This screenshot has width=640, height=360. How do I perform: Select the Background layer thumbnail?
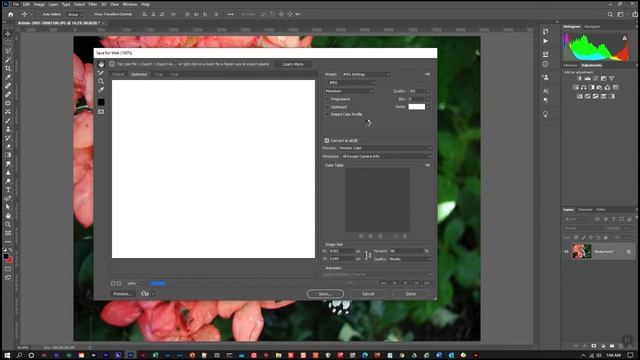click(x=581, y=251)
